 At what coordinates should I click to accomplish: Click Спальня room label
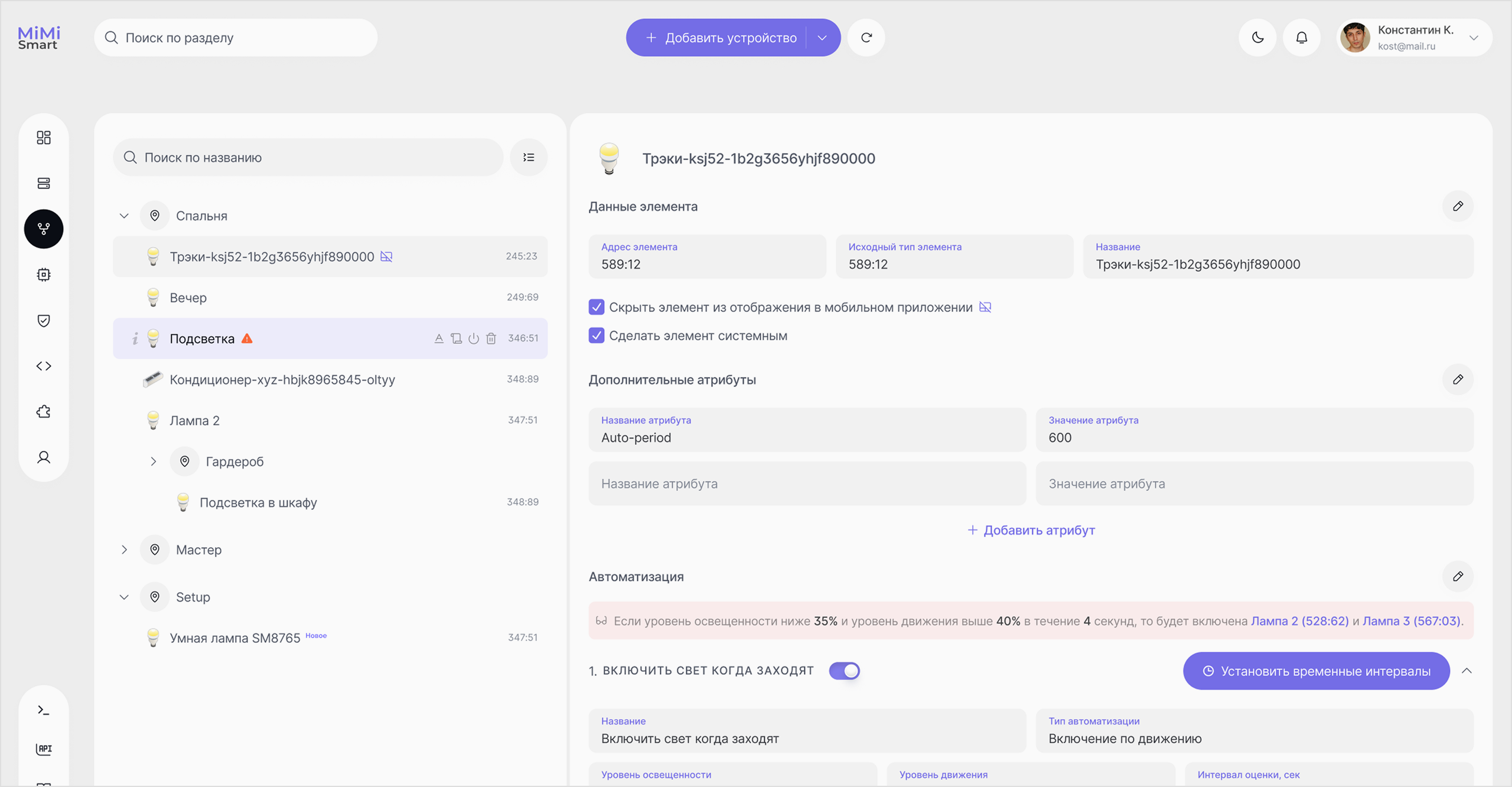(201, 216)
